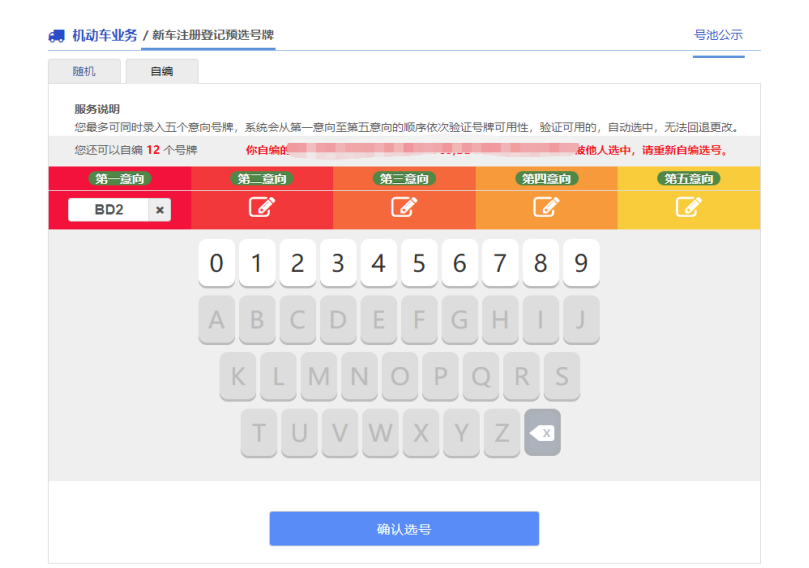Select the 第一意向 label
The height and width of the screenshot is (568, 809).
(x=120, y=178)
